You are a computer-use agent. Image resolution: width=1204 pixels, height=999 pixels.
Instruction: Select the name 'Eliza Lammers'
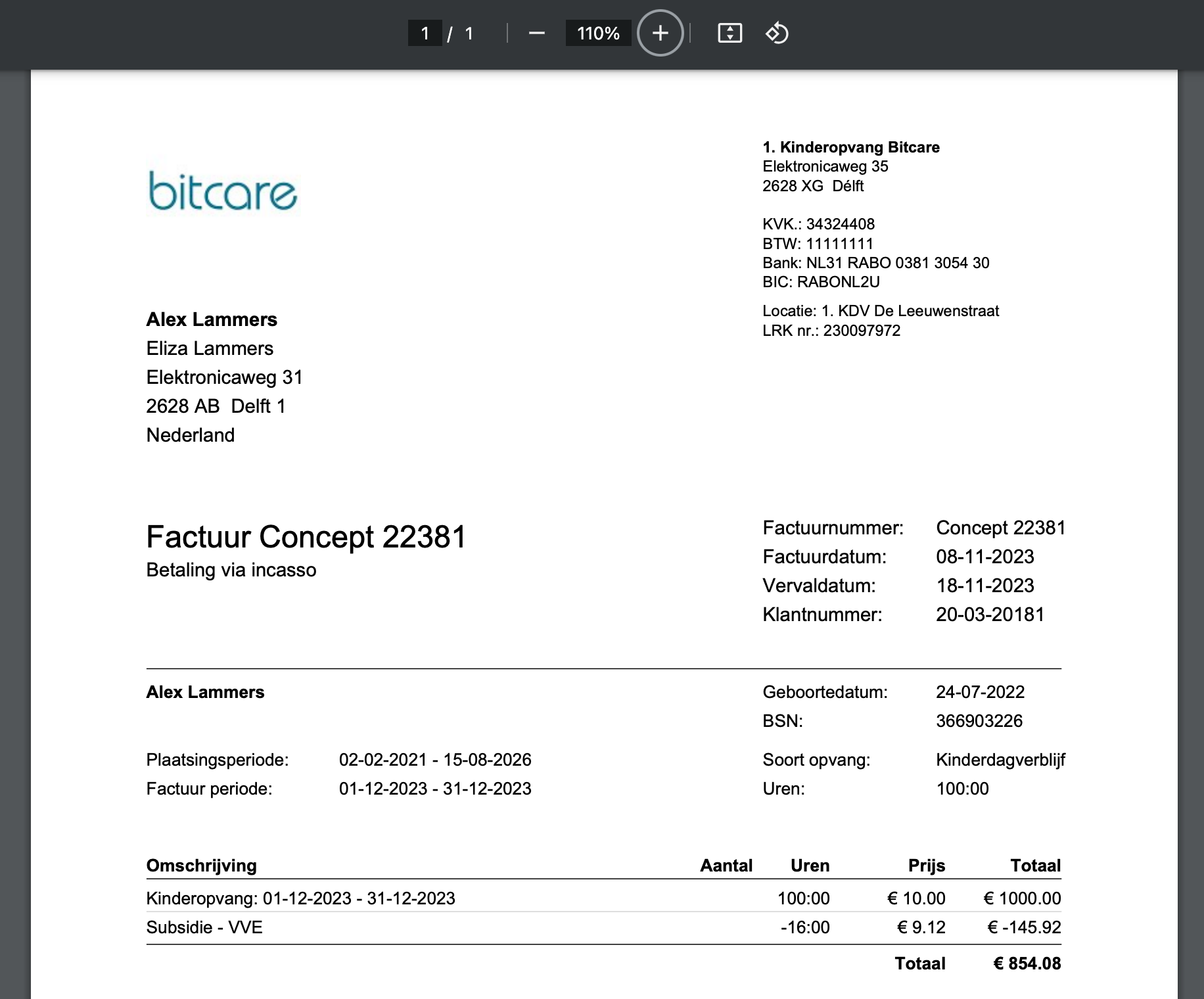pyautogui.click(x=210, y=348)
